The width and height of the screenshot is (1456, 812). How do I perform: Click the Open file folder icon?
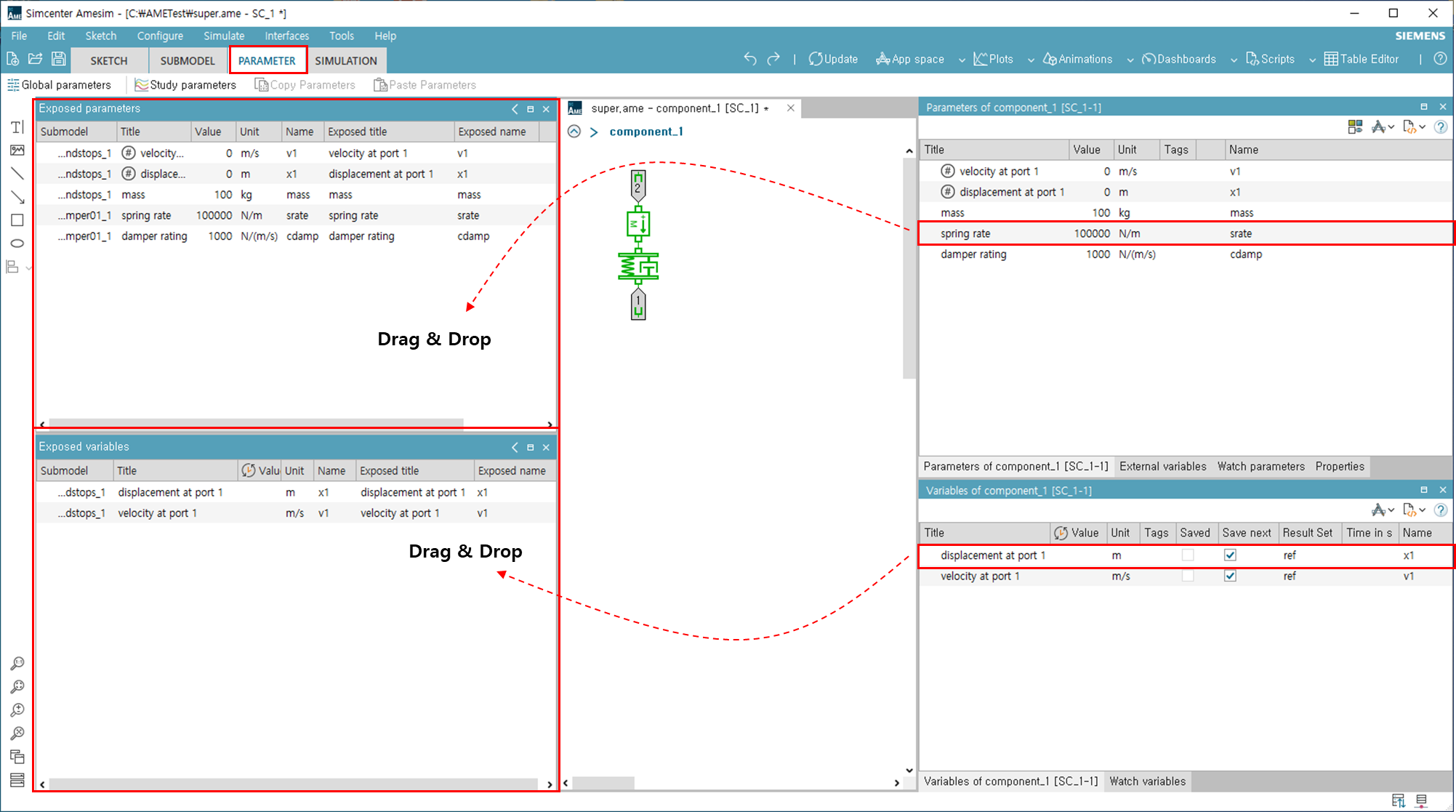click(x=35, y=59)
